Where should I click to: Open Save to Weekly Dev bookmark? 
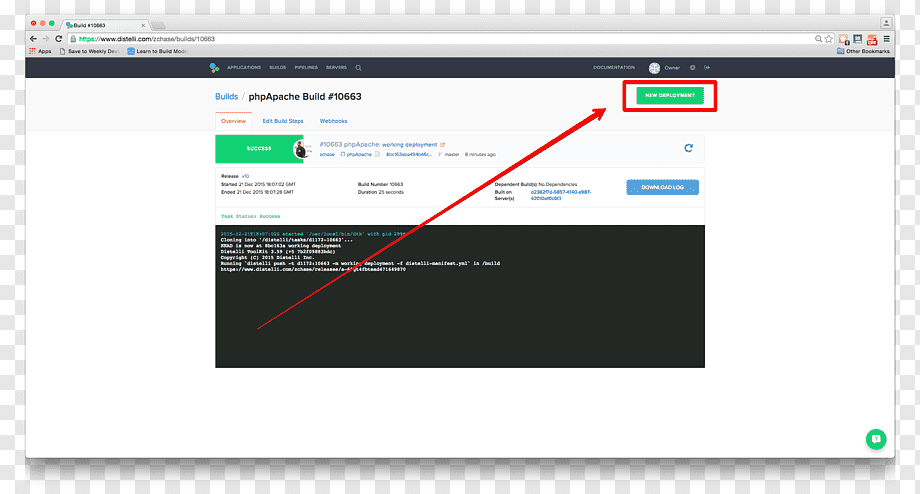(x=89, y=51)
